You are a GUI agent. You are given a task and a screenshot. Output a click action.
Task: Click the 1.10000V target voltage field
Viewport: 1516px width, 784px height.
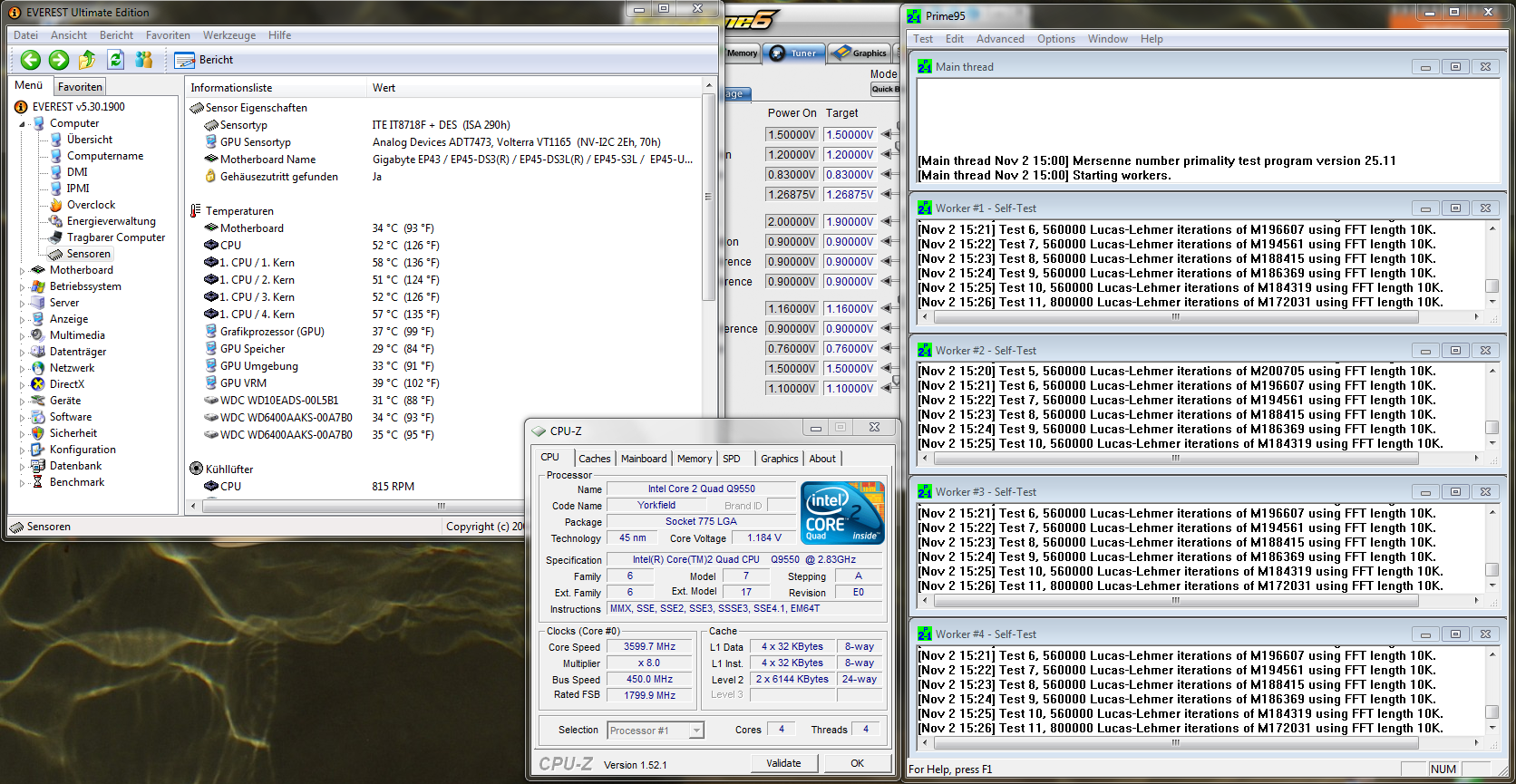(x=850, y=389)
